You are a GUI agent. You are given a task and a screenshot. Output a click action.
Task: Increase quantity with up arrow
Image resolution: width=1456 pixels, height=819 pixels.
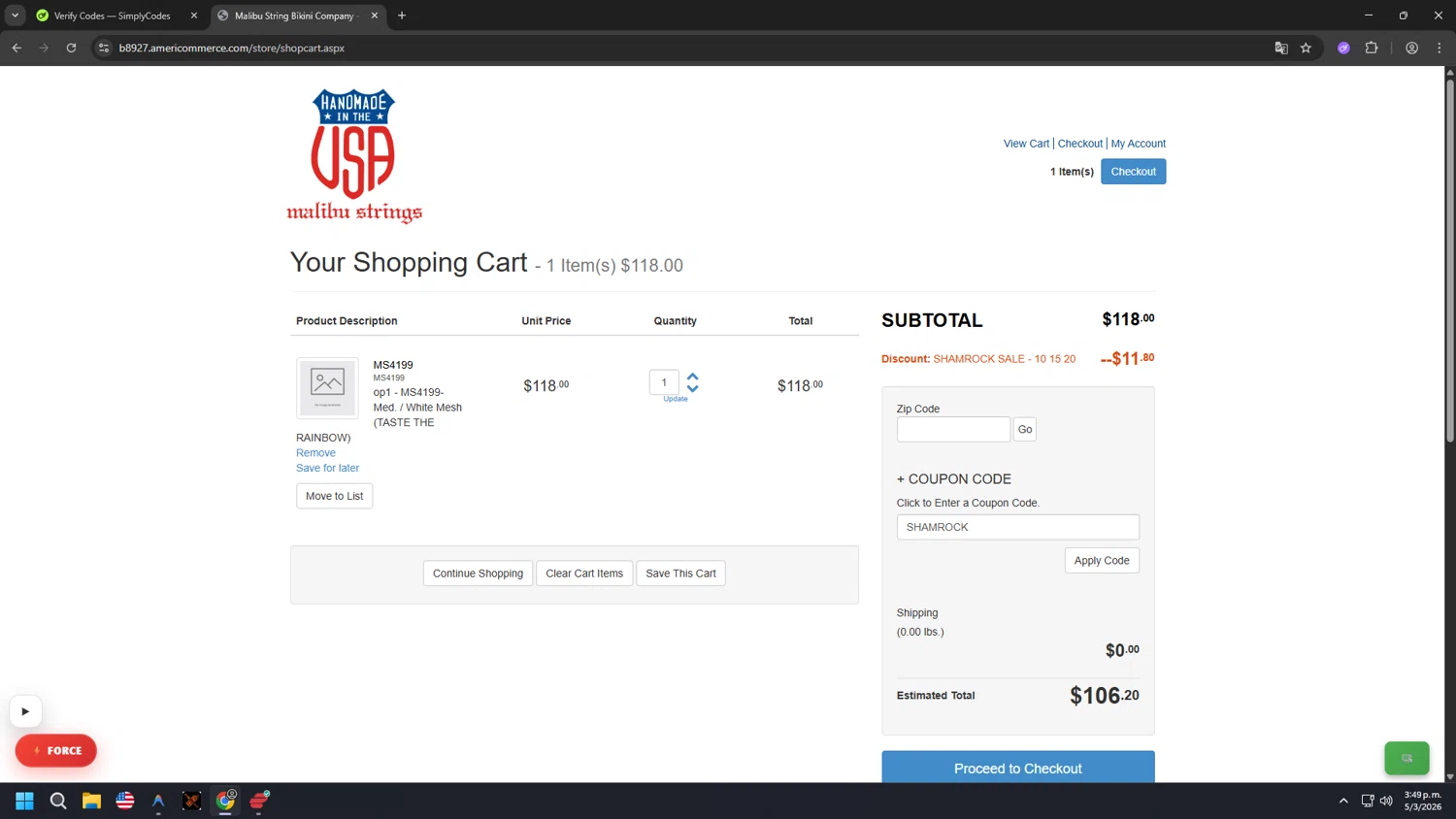click(x=693, y=377)
